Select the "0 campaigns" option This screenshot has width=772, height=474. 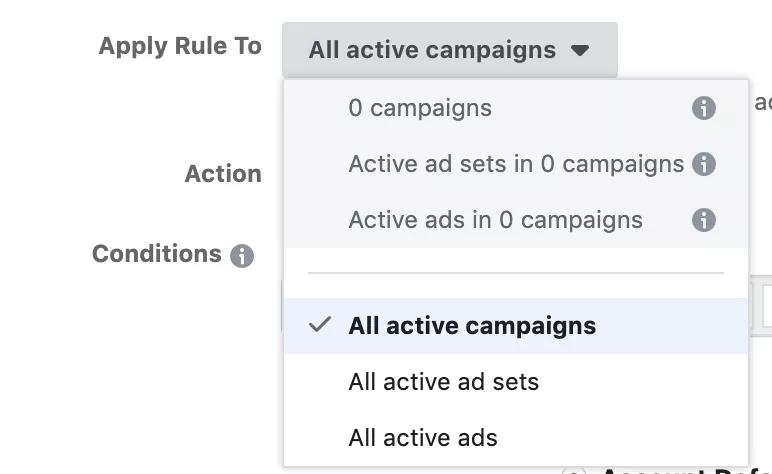click(x=420, y=108)
